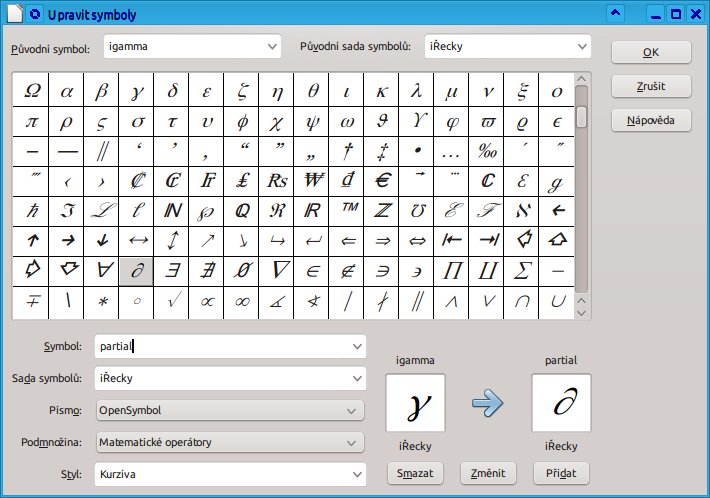Open the Styl dropdown arrow
This screenshot has width=710, height=498.
point(357,474)
